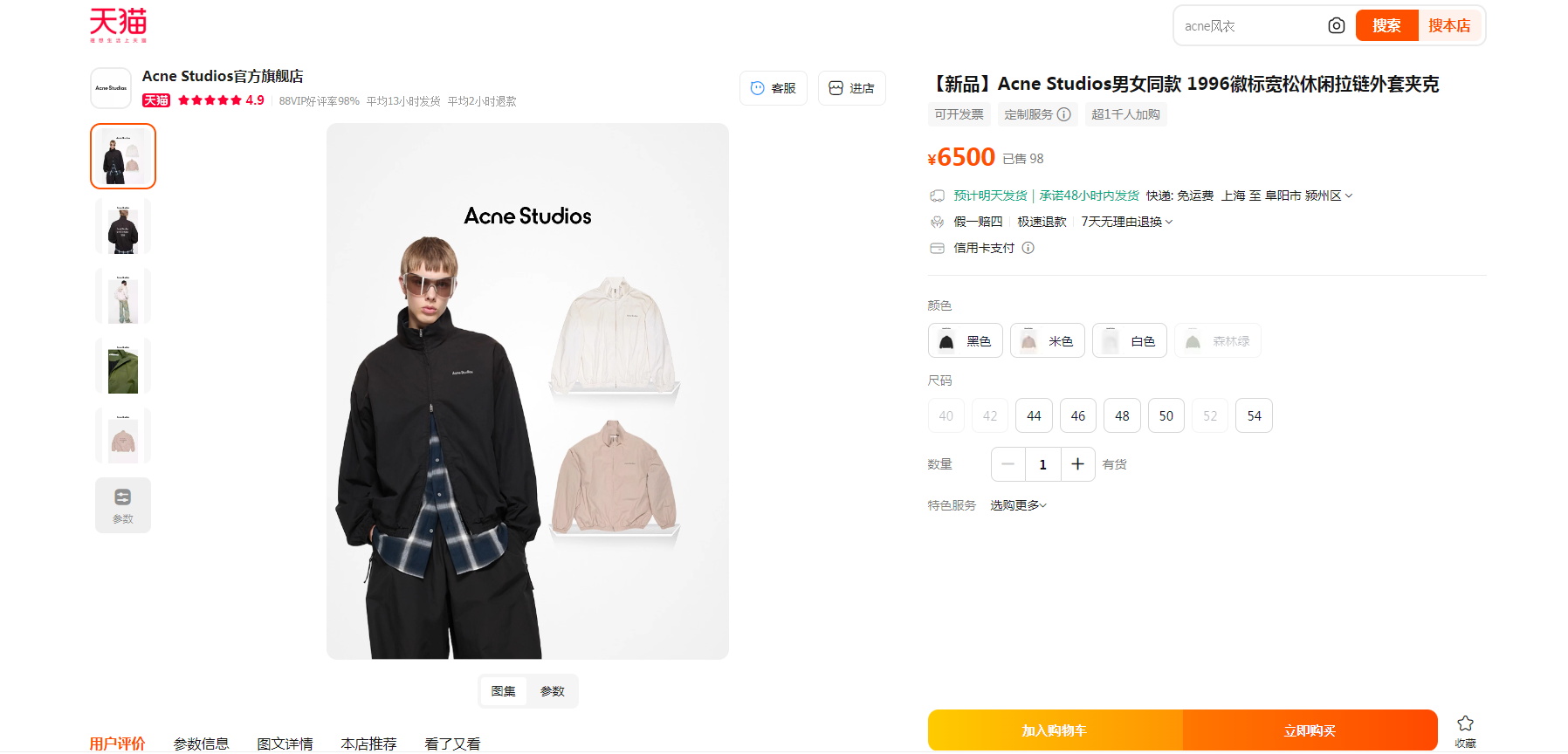Click the favorite star icon
The image size is (1568, 754).
tap(1465, 723)
